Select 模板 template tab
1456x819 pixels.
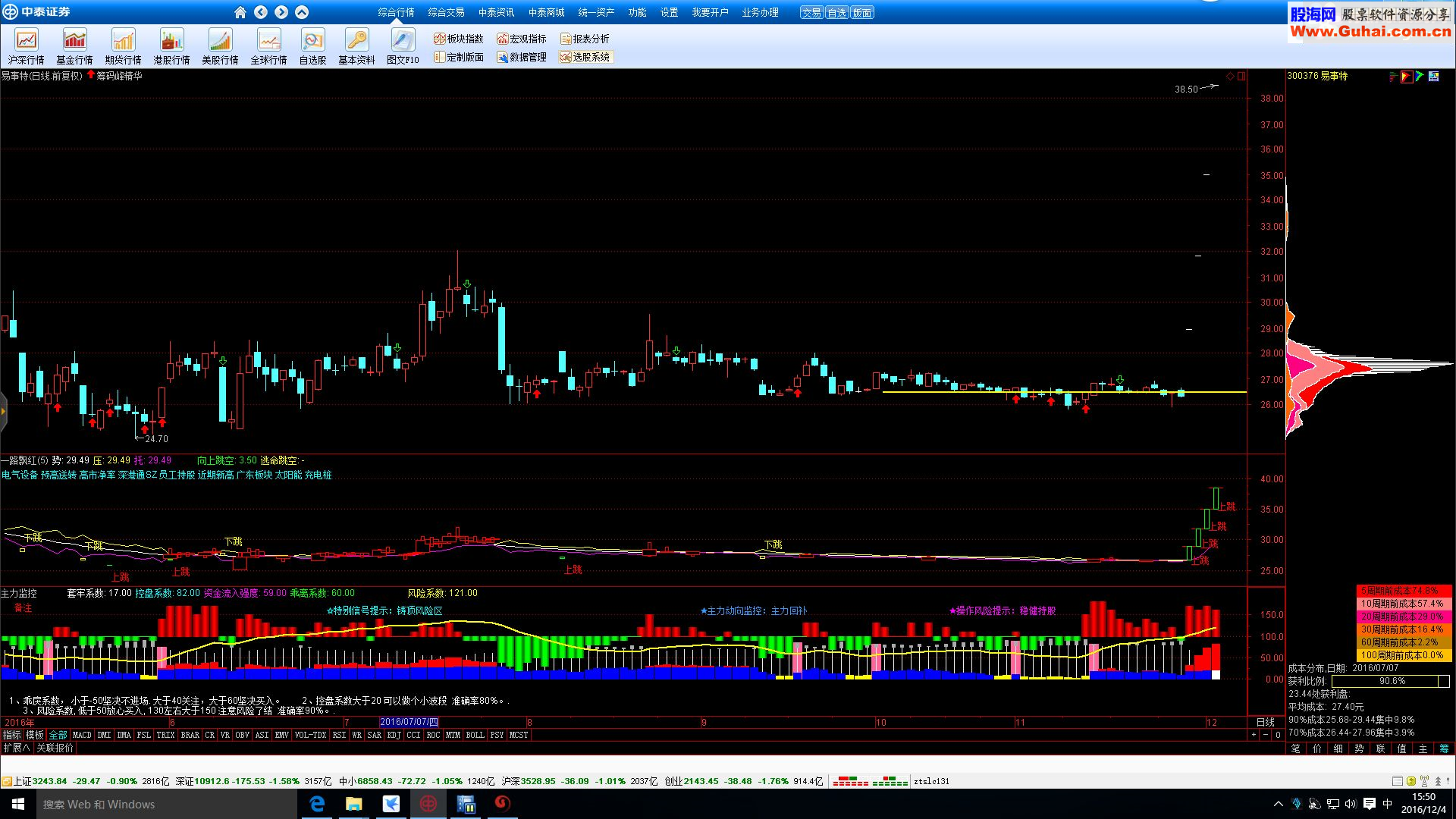click(x=35, y=735)
